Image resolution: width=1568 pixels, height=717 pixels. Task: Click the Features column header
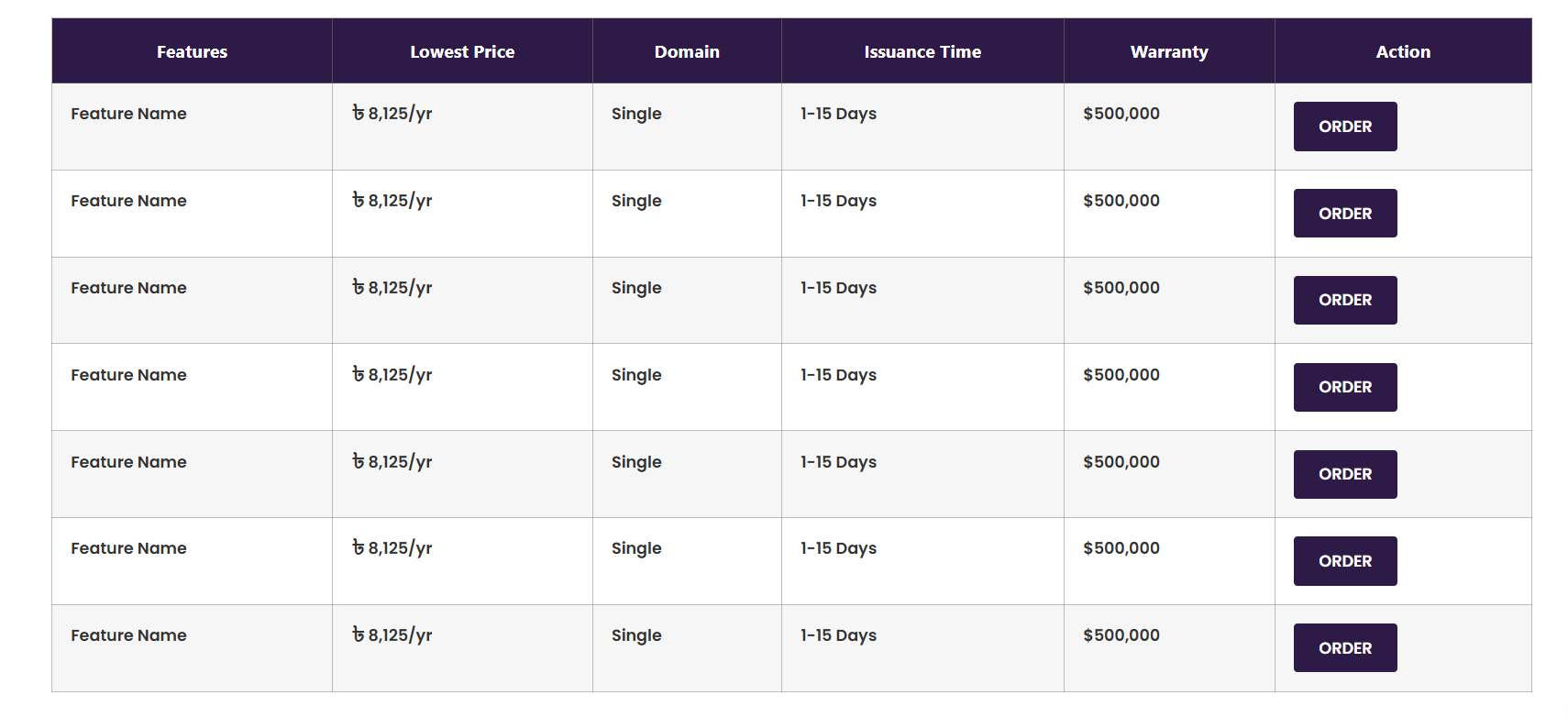click(x=191, y=51)
